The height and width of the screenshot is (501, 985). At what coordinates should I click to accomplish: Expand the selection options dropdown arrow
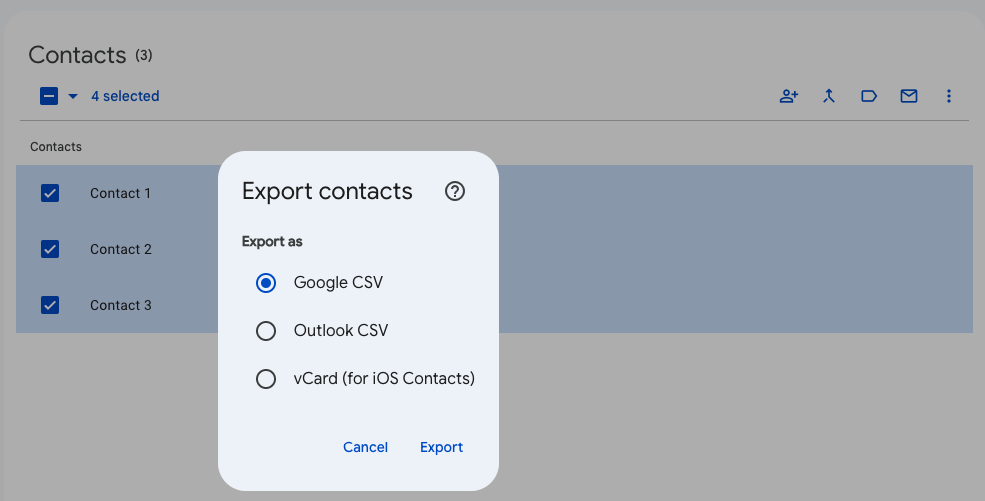(x=73, y=97)
